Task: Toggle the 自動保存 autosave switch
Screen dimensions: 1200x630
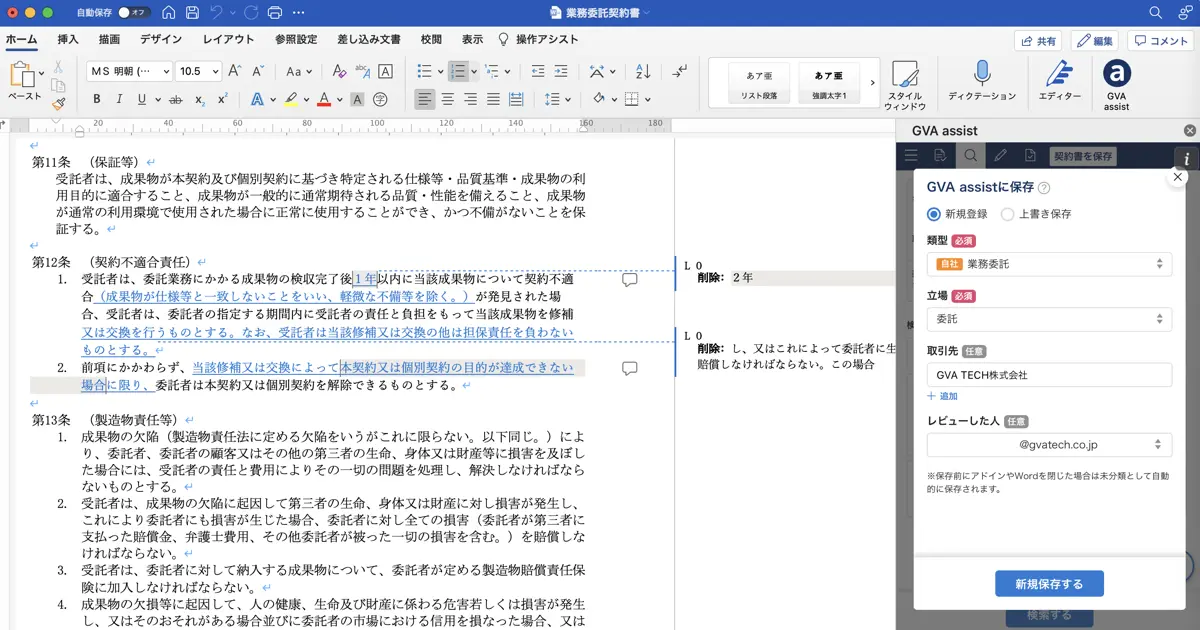Action: [134, 13]
